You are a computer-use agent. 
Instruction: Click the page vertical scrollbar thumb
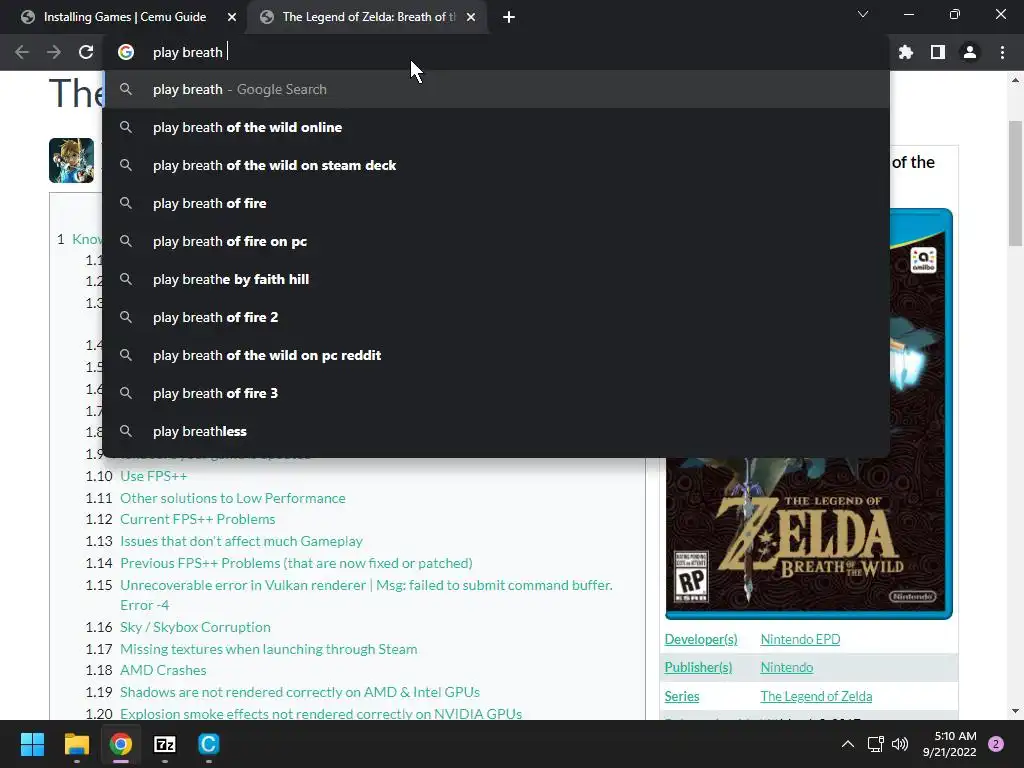pos(1015,183)
